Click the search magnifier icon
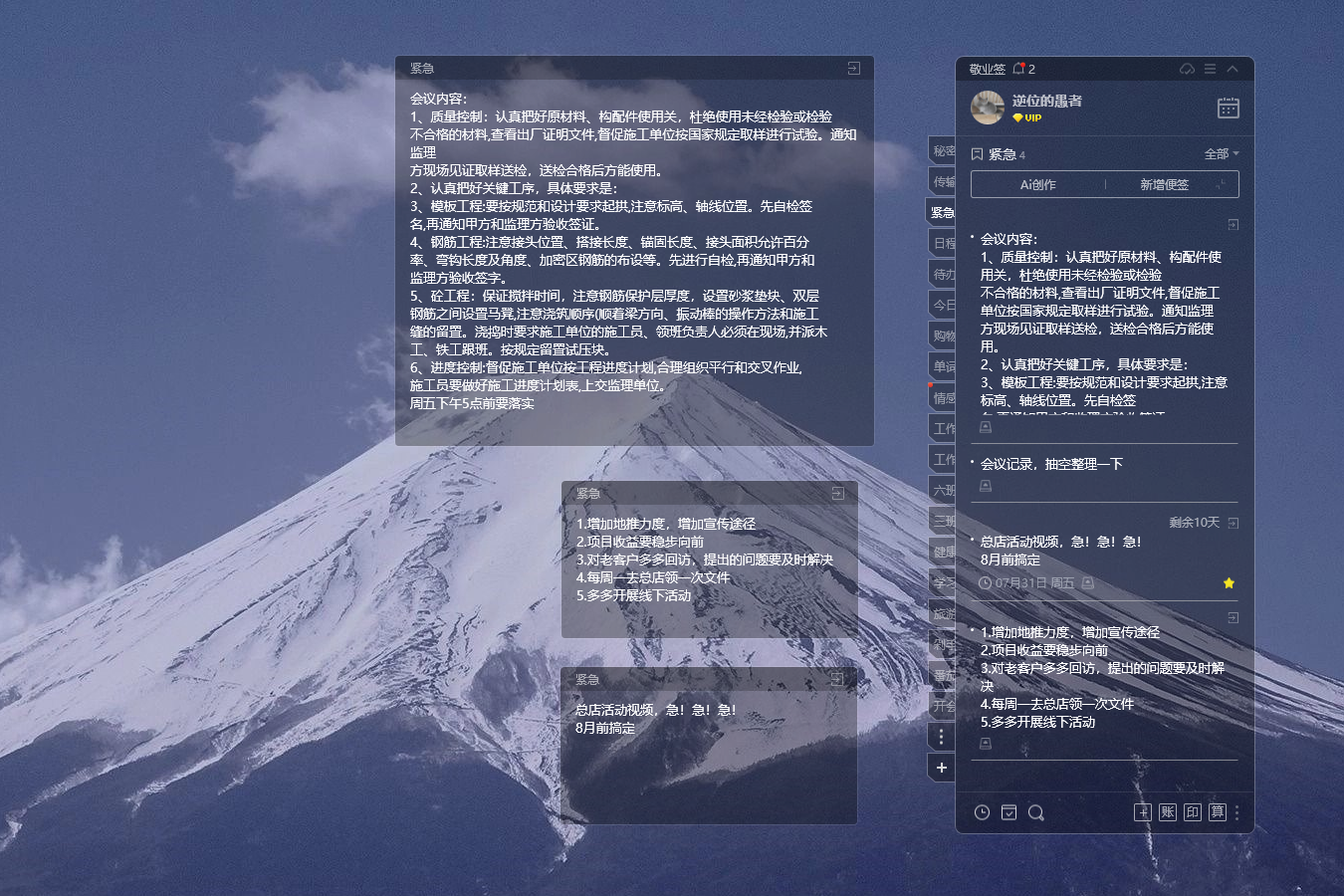This screenshot has height=896, width=1344. point(1036,812)
